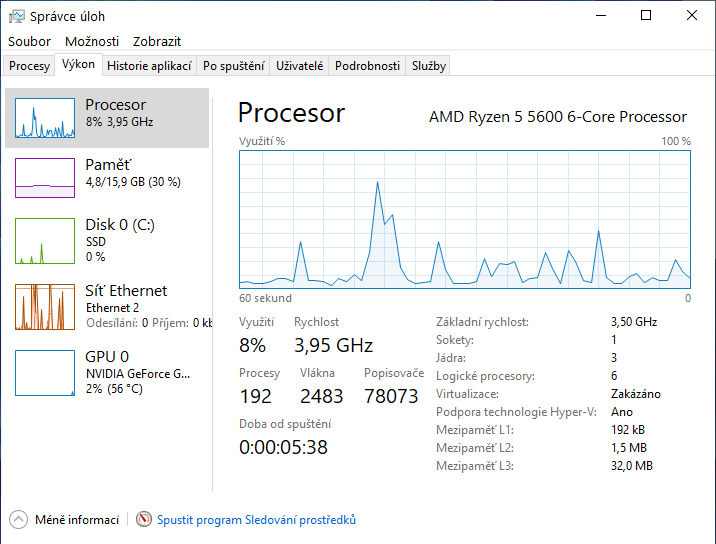Select the Paměť memory graph thumbnail
This screenshot has height=544, width=716.
tap(45, 177)
